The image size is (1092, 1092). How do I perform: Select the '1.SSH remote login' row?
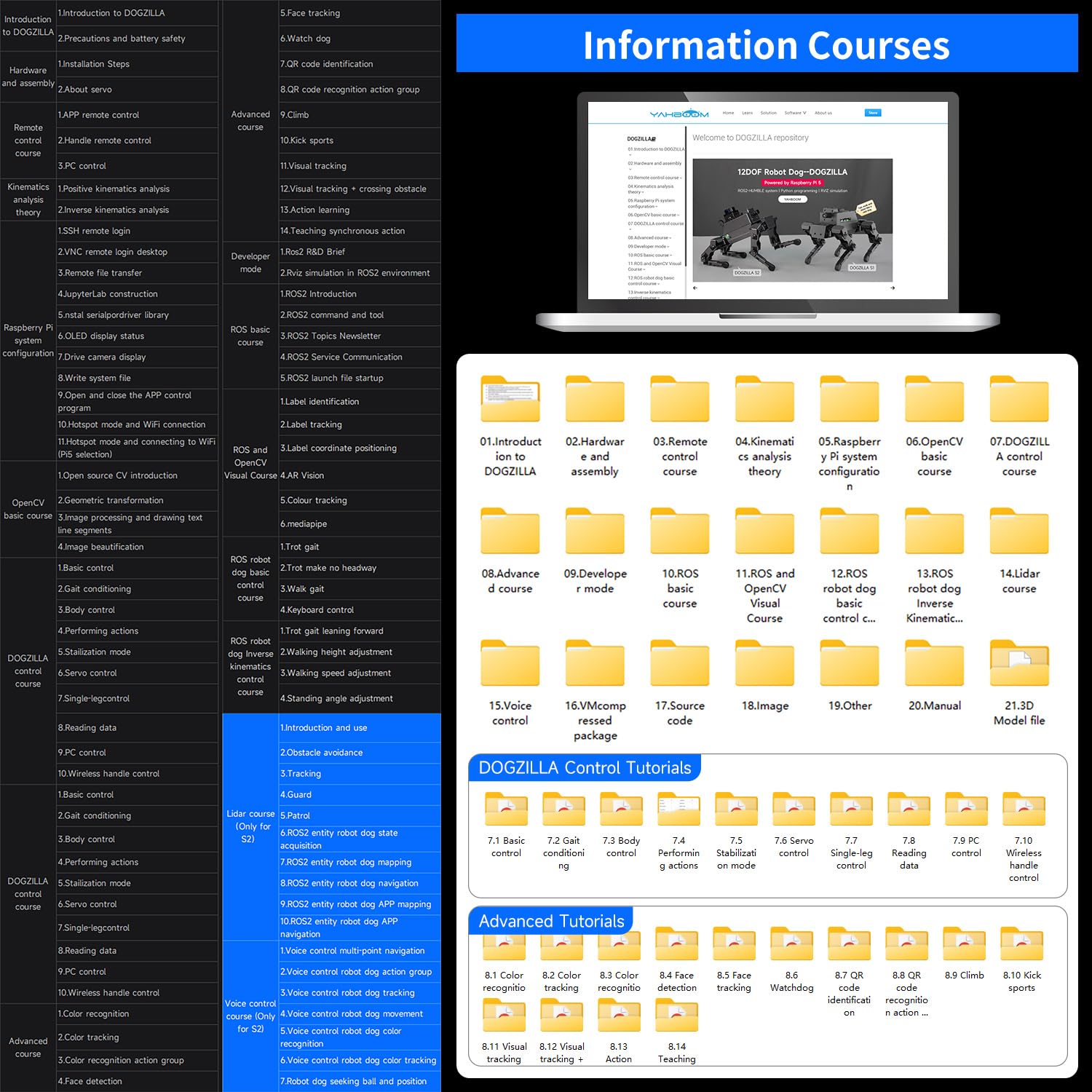(137, 231)
